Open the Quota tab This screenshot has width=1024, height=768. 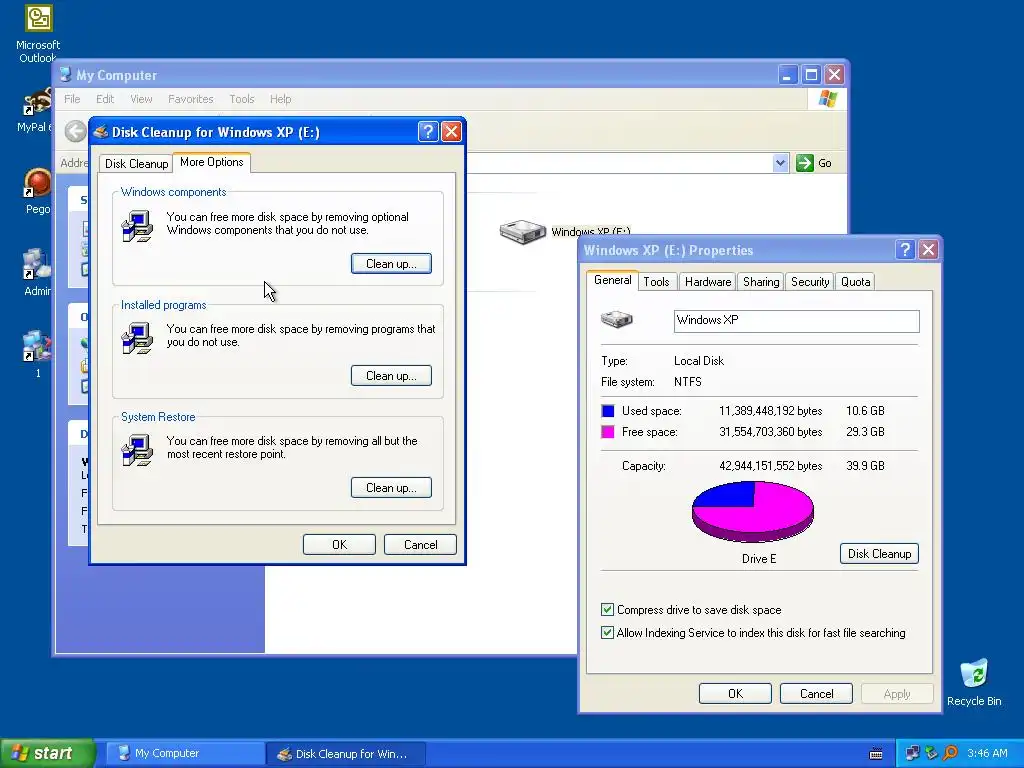coord(856,281)
